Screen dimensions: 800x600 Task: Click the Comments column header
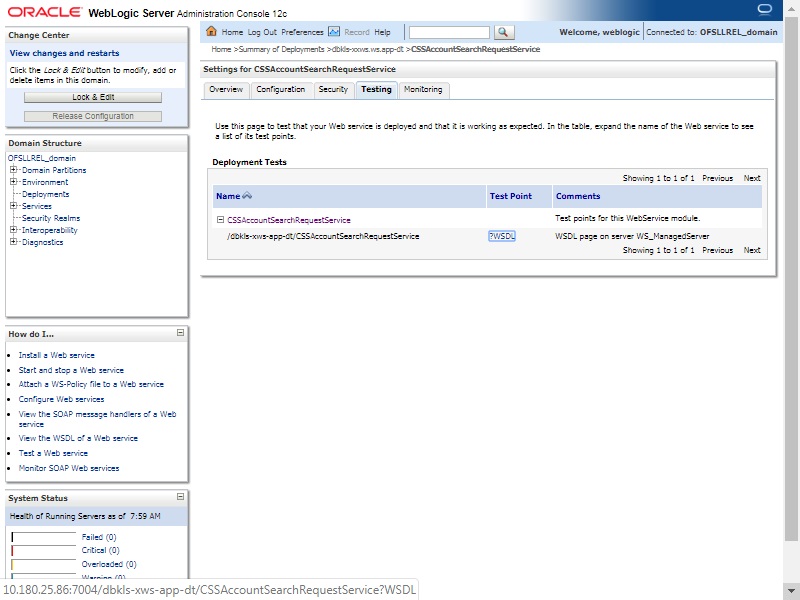tap(578, 196)
